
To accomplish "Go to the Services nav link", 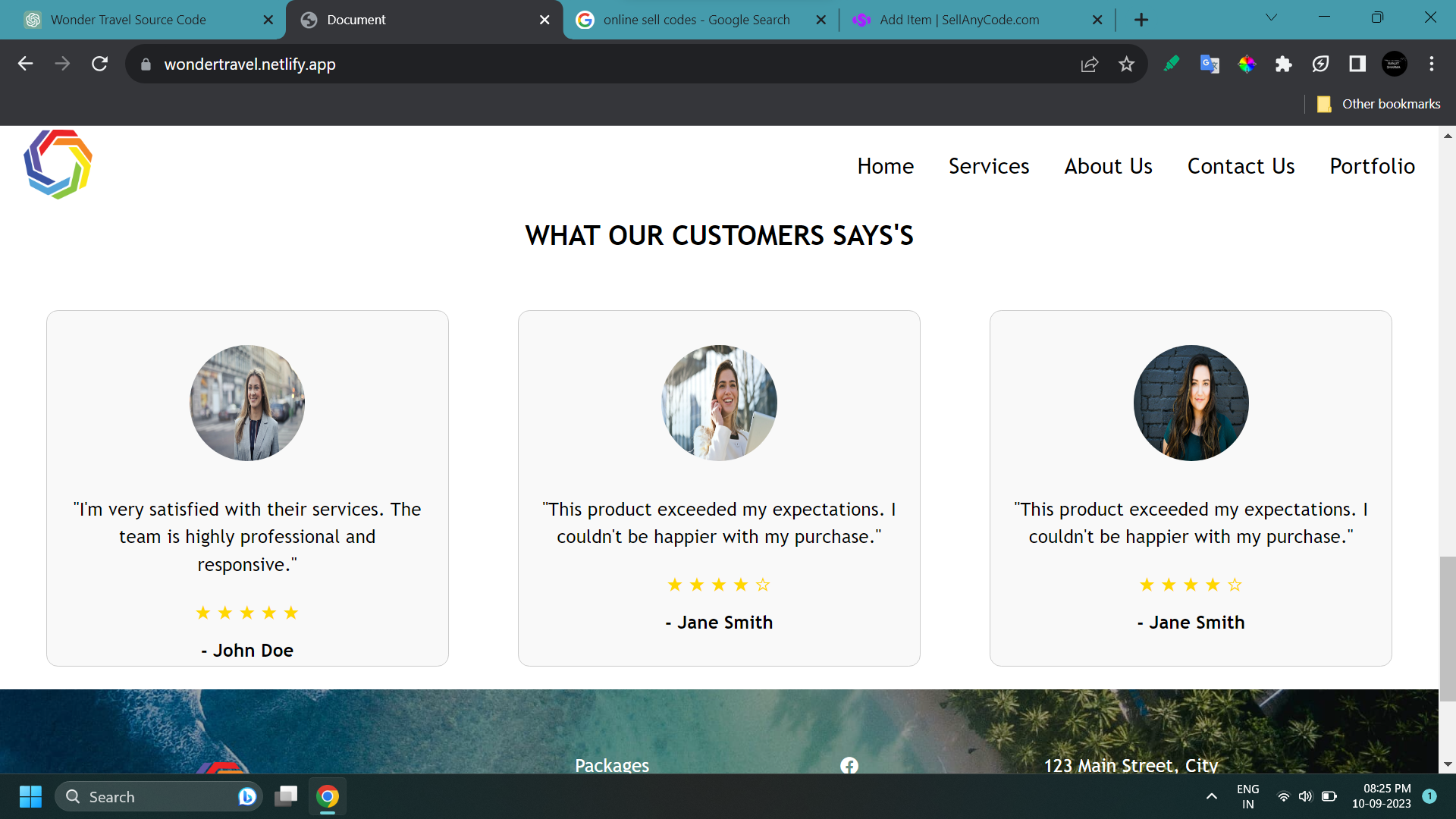I will (988, 166).
